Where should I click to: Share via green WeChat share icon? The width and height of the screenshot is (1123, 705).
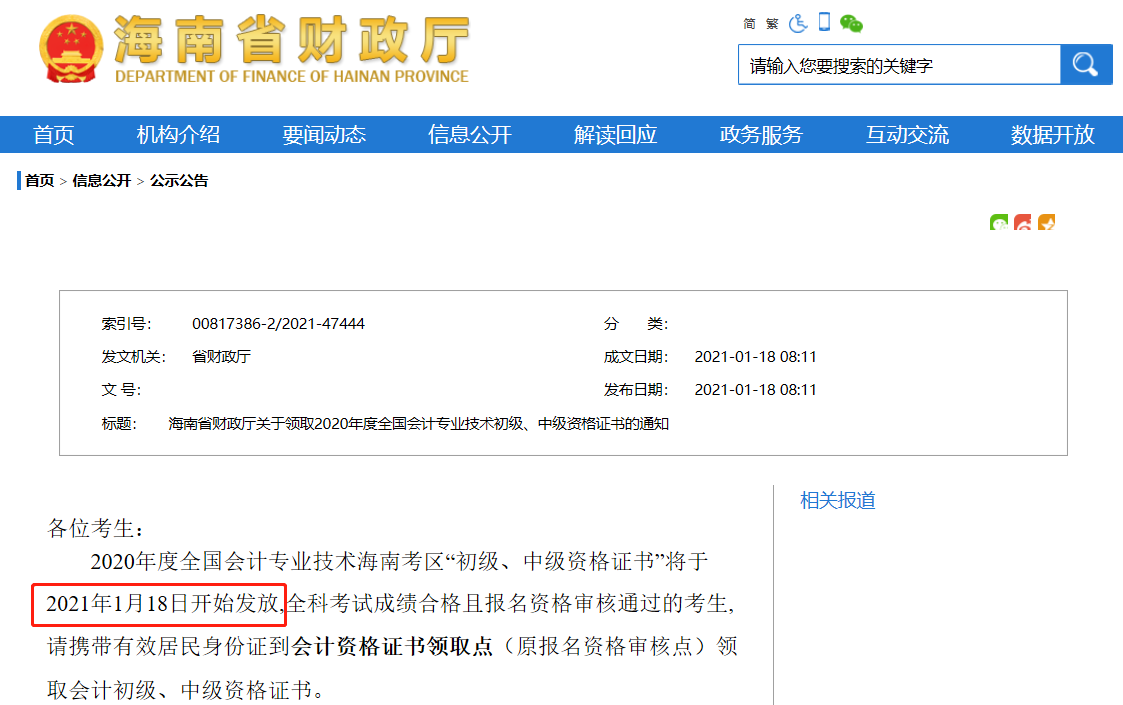pos(999,222)
